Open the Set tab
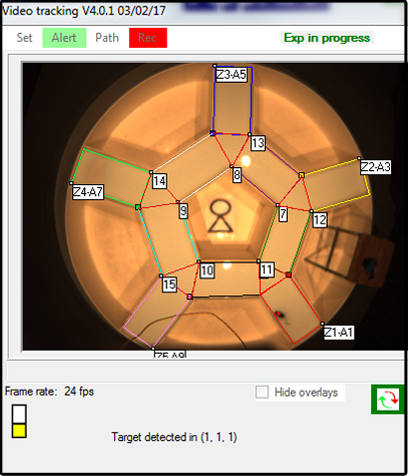 point(24,38)
